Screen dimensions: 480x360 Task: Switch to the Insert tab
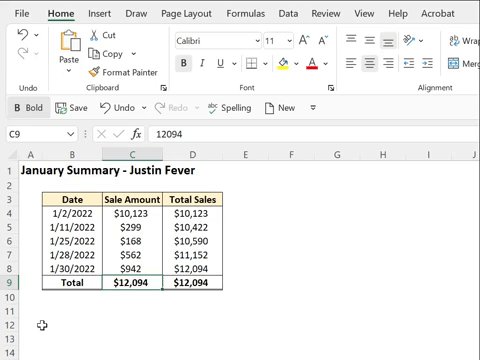click(99, 14)
